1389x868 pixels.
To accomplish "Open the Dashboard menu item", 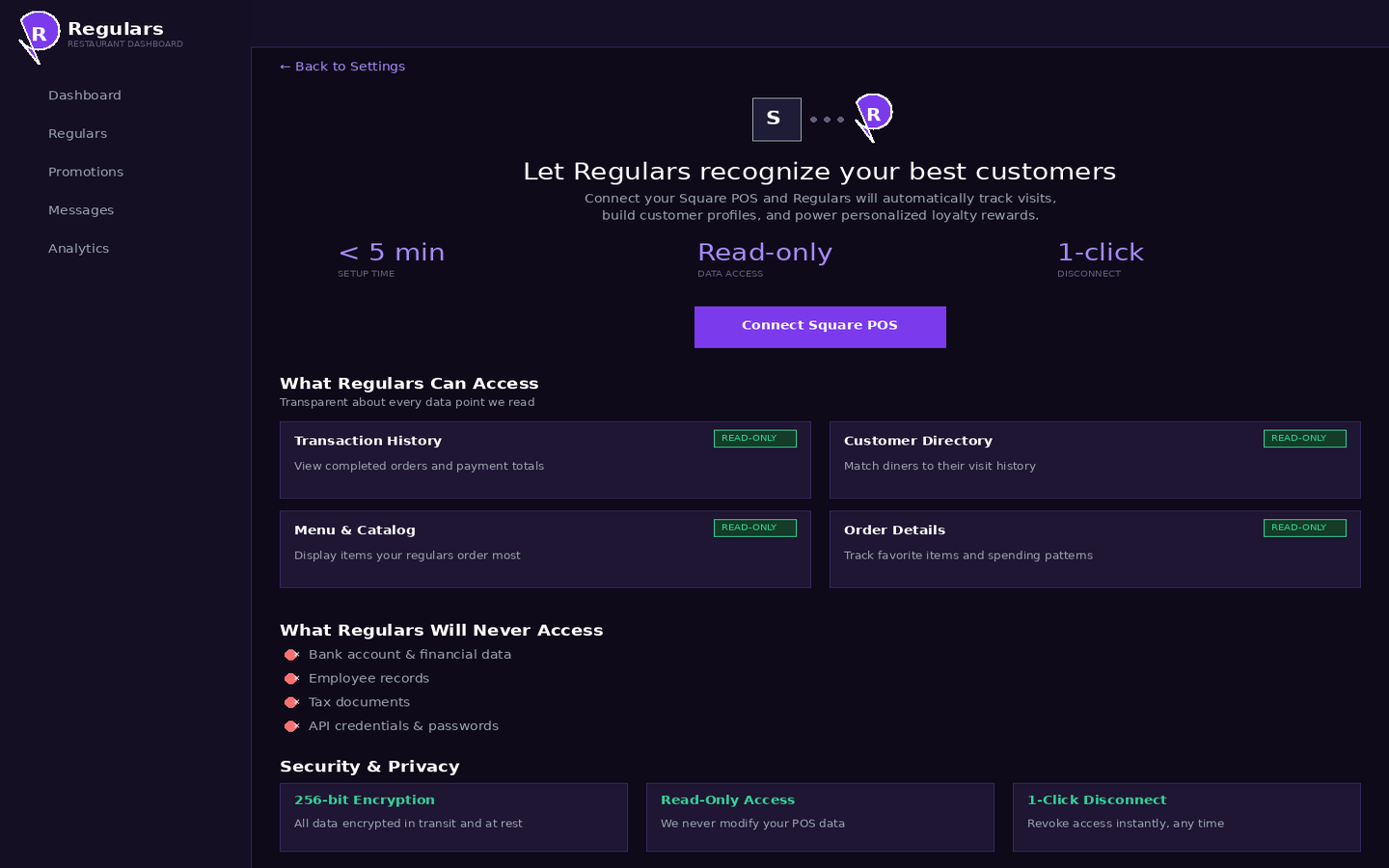I will pyautogui.click(x=85, y=95).
